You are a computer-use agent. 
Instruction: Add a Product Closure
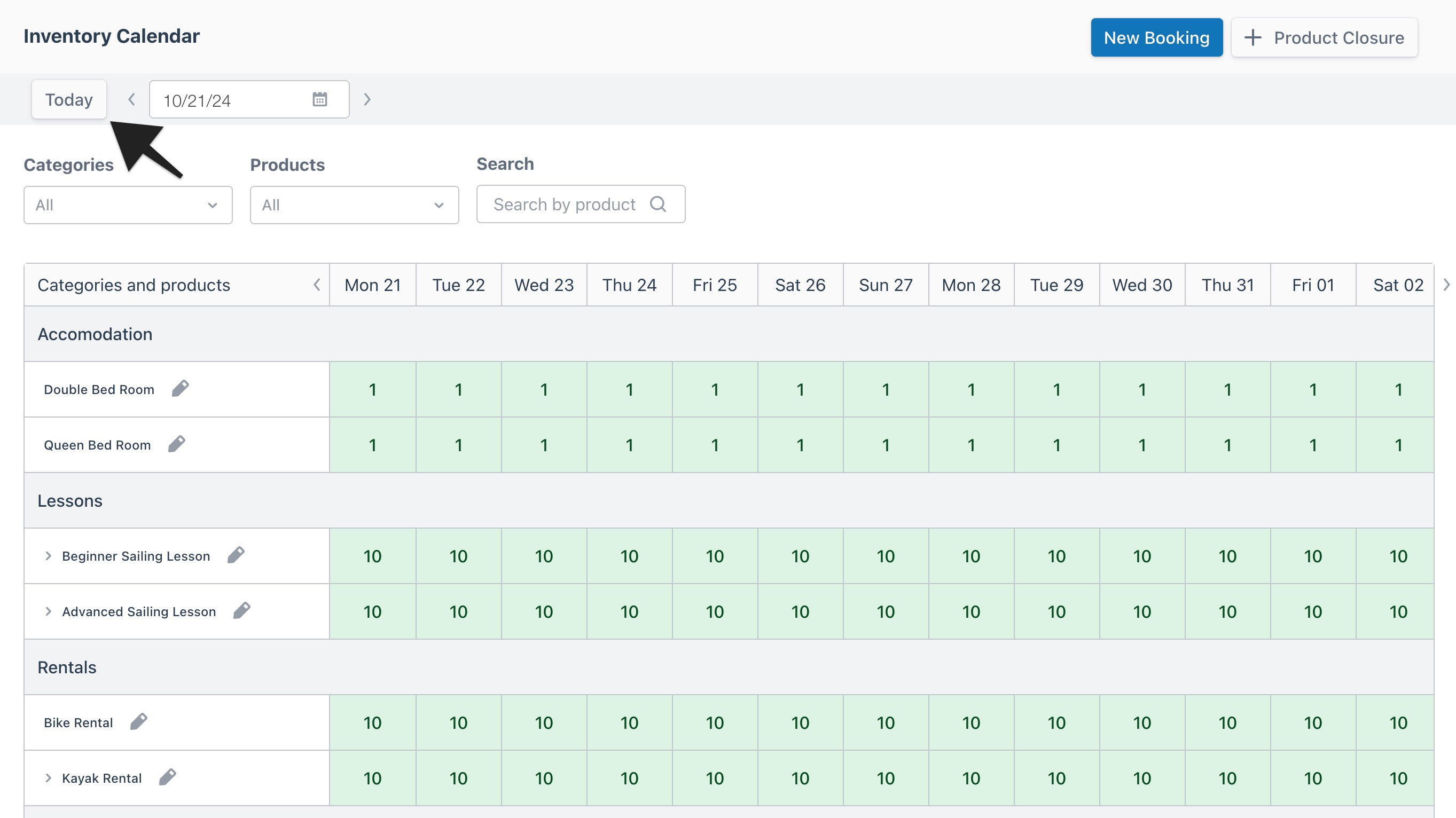(1324, 37)
